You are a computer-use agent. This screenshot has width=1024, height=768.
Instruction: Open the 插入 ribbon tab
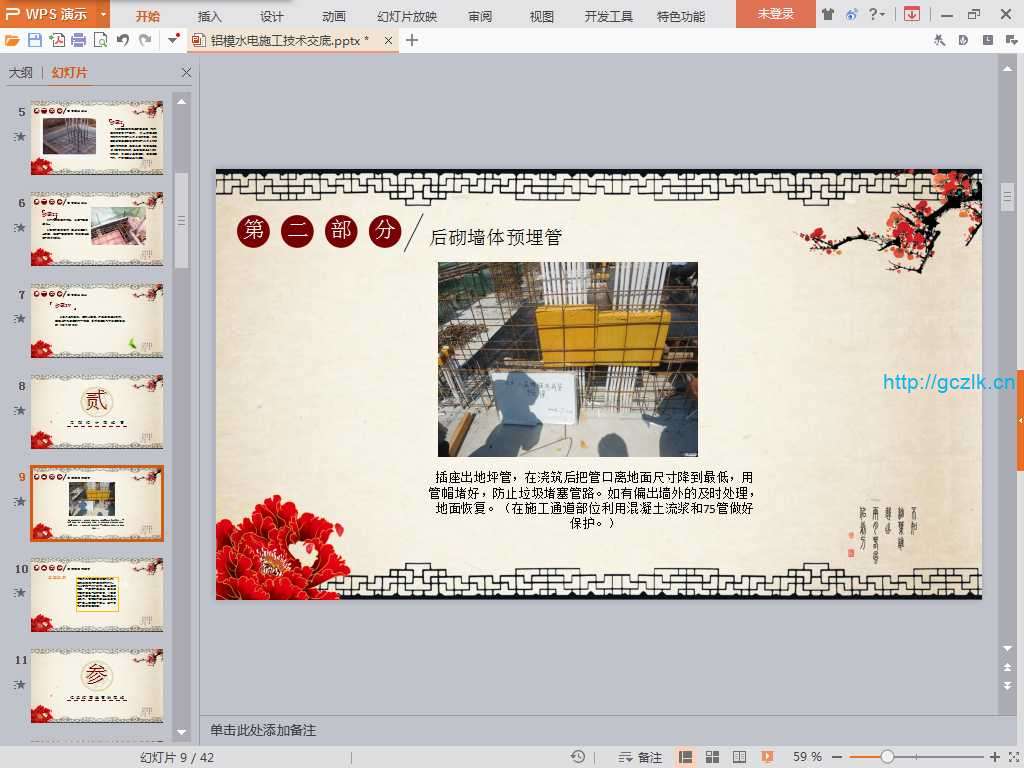[210, 16]
